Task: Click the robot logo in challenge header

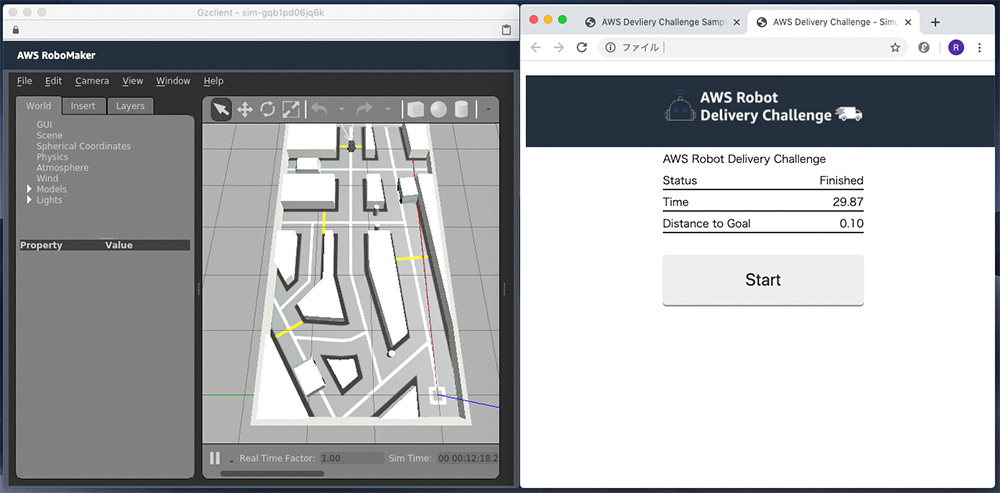Action: coord(680,105)
